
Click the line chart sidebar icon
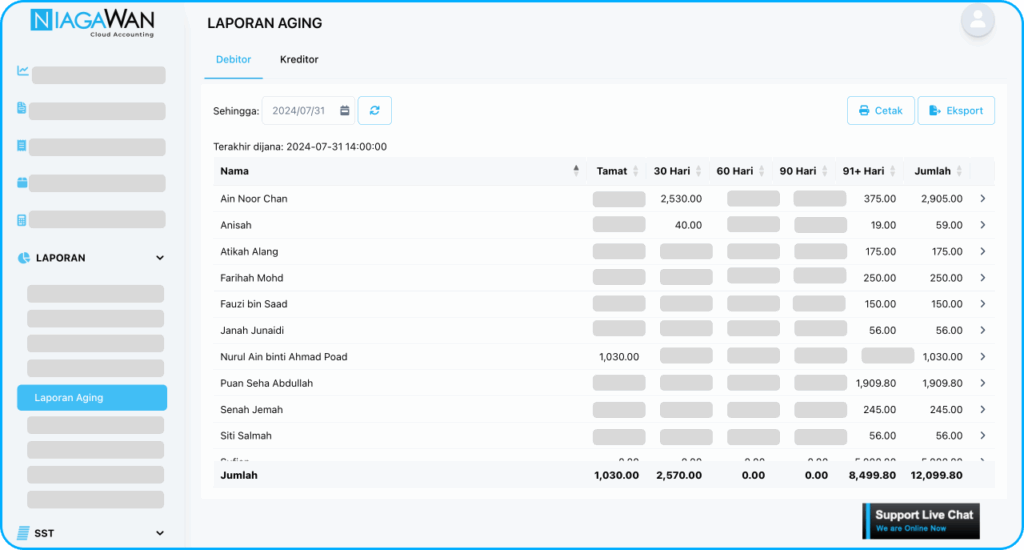click(x=23, y=70)
